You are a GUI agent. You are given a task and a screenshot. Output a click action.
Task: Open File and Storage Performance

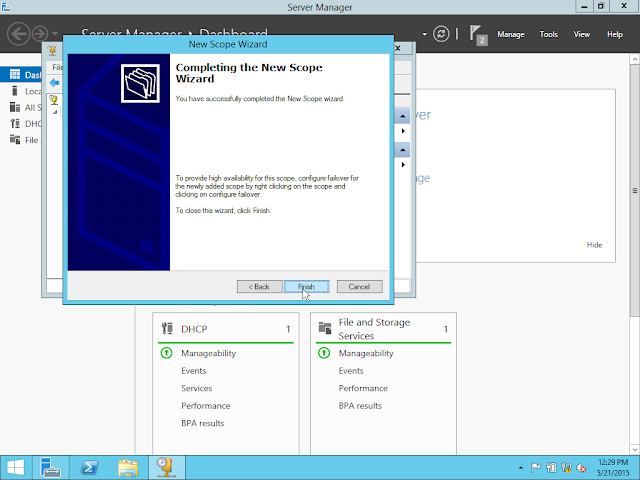pyautogui.click(x=363, y=388)
